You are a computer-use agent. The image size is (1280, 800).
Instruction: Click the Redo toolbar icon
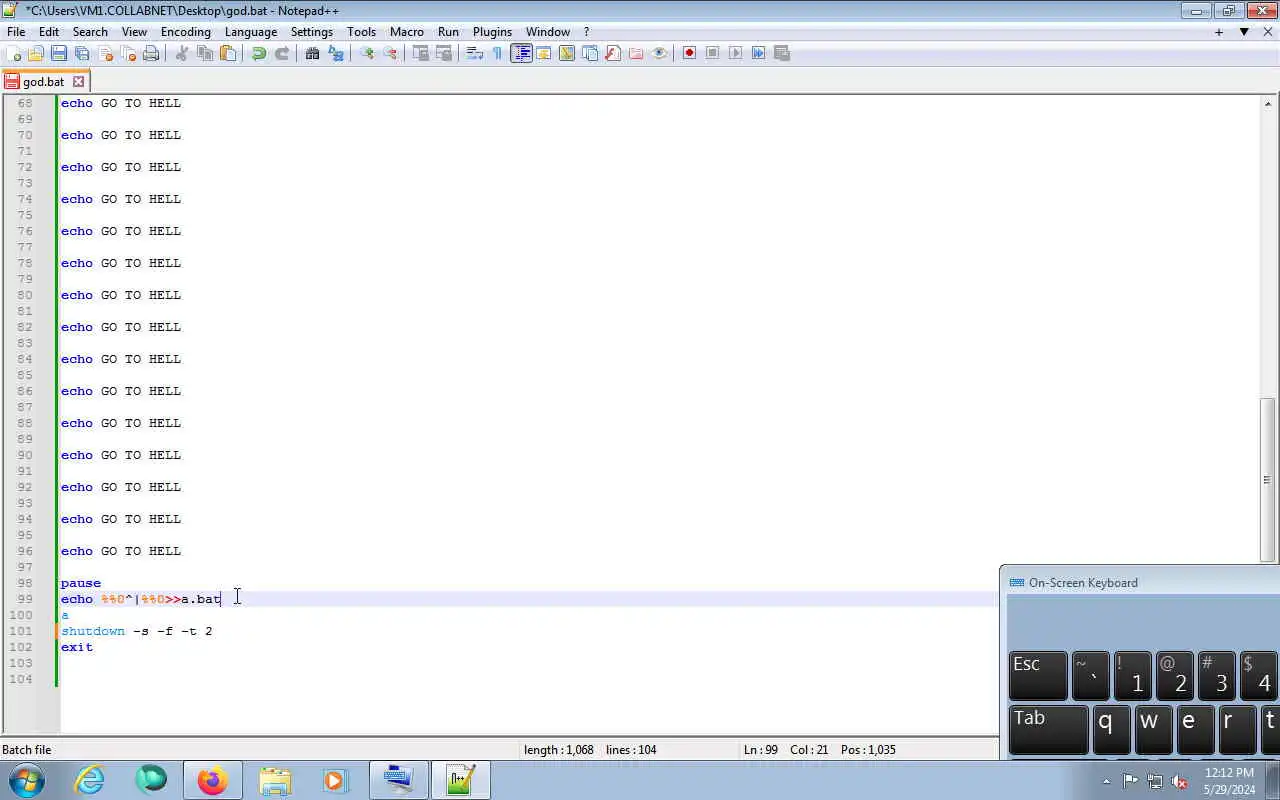click(282, 53)
